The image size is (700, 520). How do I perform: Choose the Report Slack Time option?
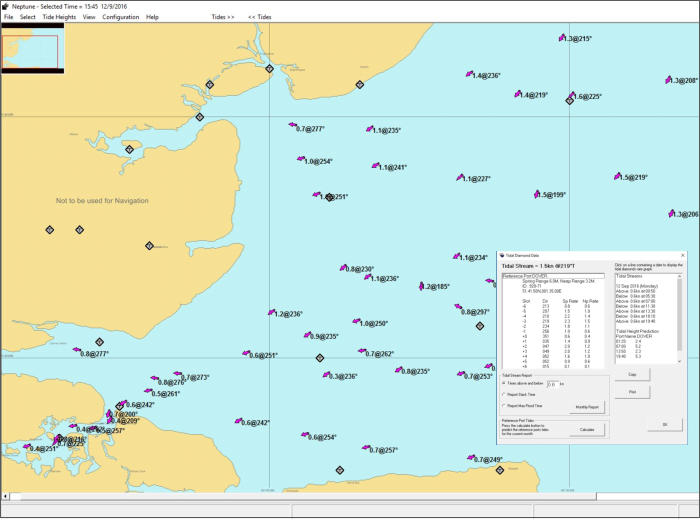coord(504,394)
